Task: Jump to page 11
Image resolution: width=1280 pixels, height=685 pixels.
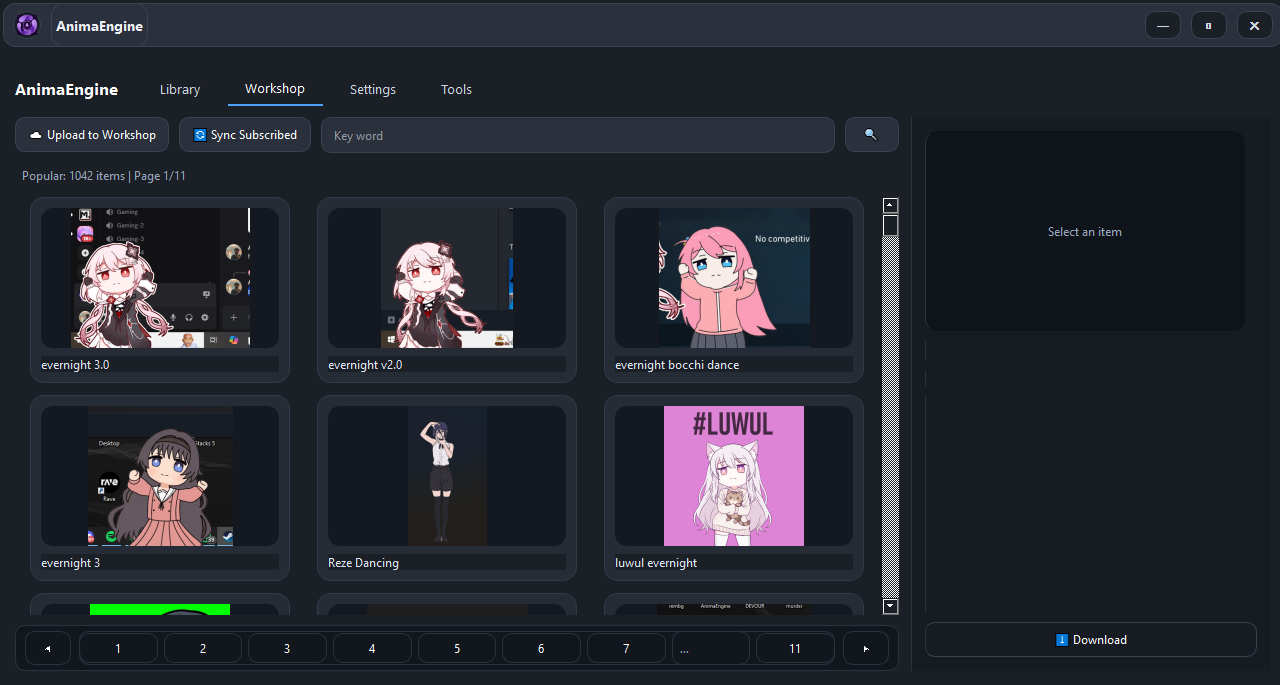Action: coord(795,648)
